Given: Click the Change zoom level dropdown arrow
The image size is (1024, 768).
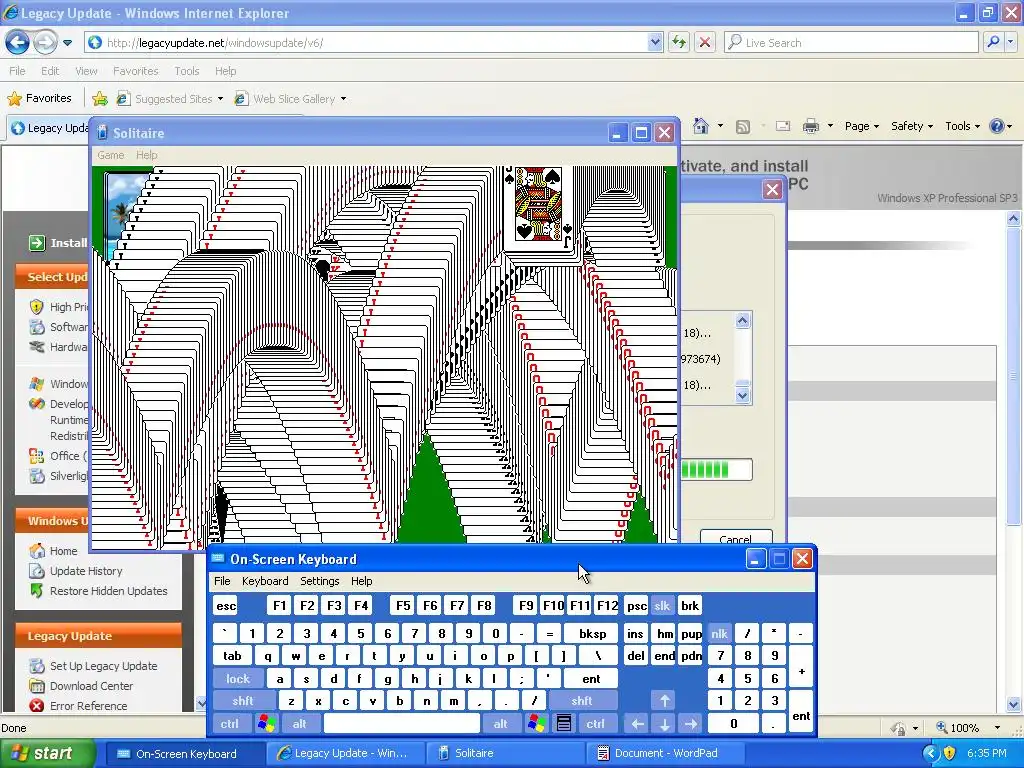Looking at the screenshot, I should 997,728.
